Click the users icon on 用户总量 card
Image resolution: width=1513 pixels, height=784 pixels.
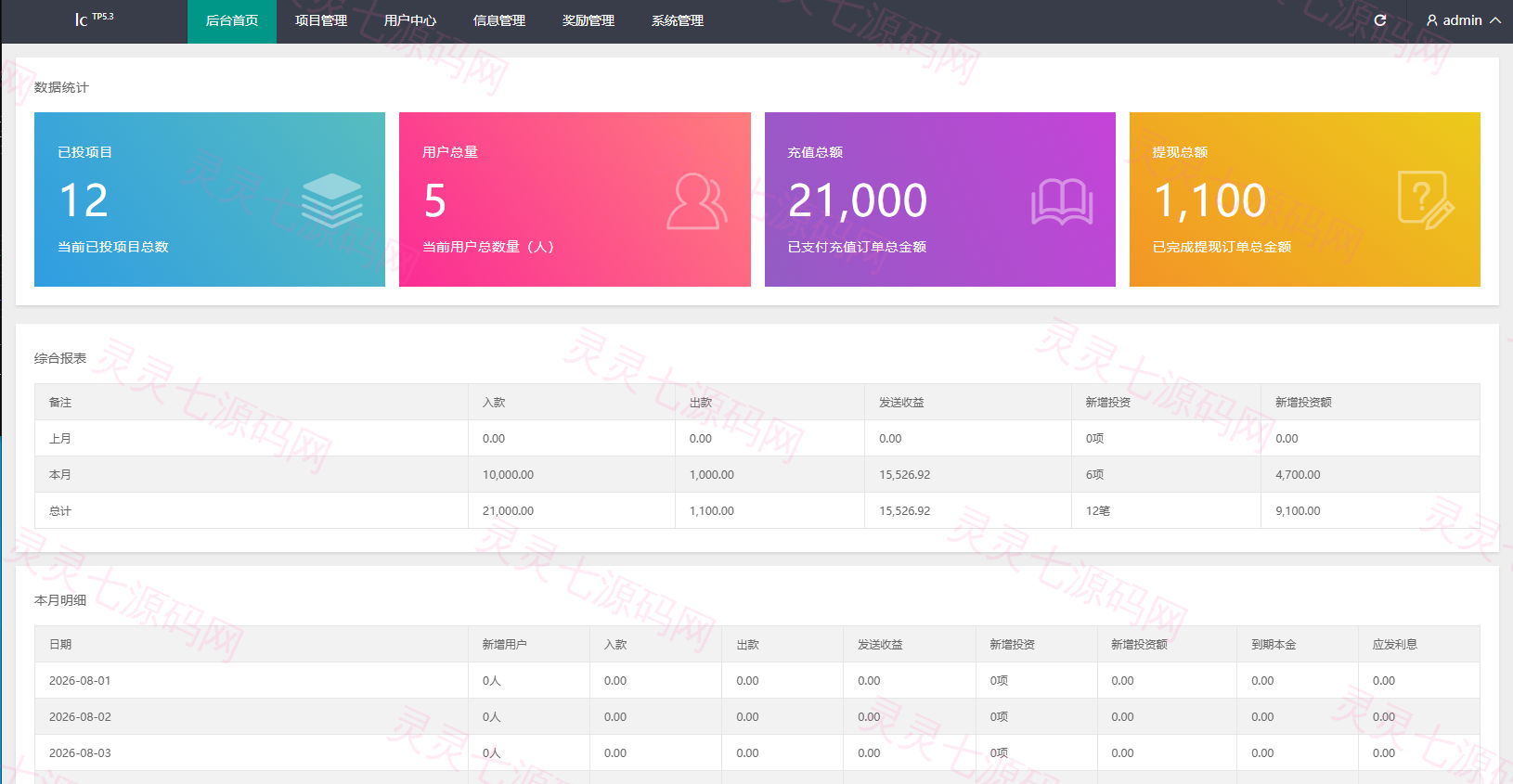[696, 200]
